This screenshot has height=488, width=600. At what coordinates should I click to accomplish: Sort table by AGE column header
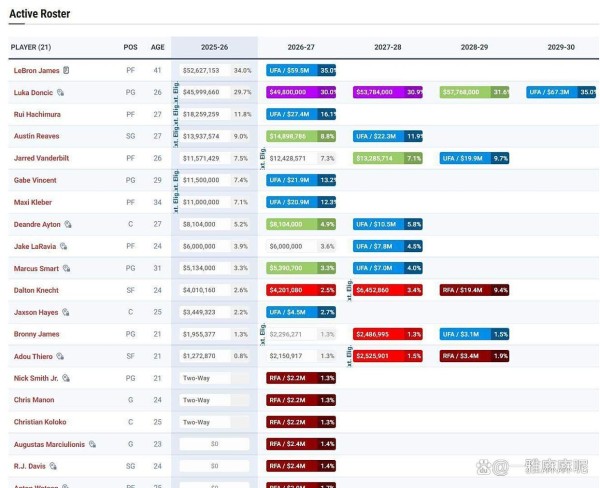point(157,47)
